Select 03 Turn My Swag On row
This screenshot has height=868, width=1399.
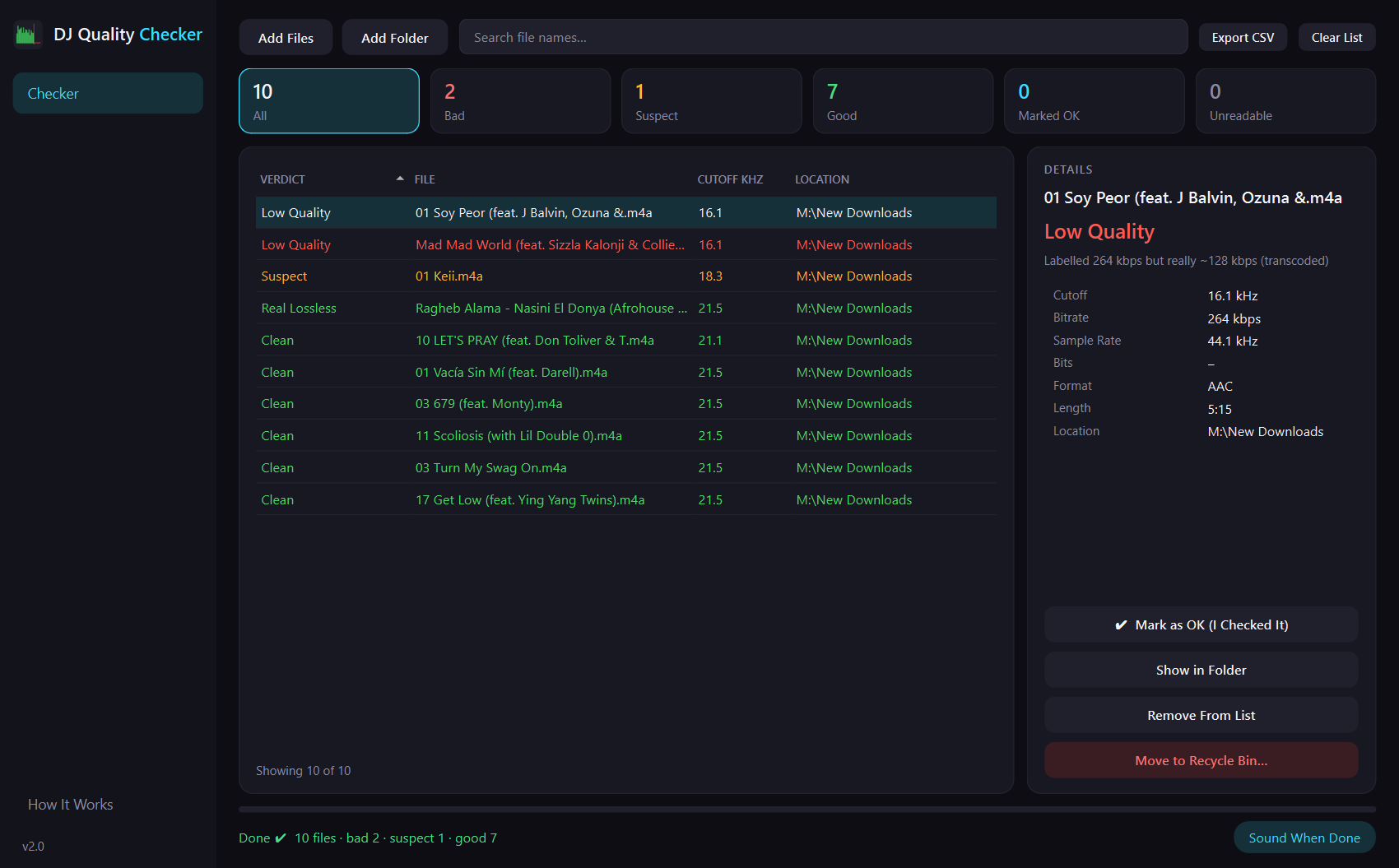[626, 467]
